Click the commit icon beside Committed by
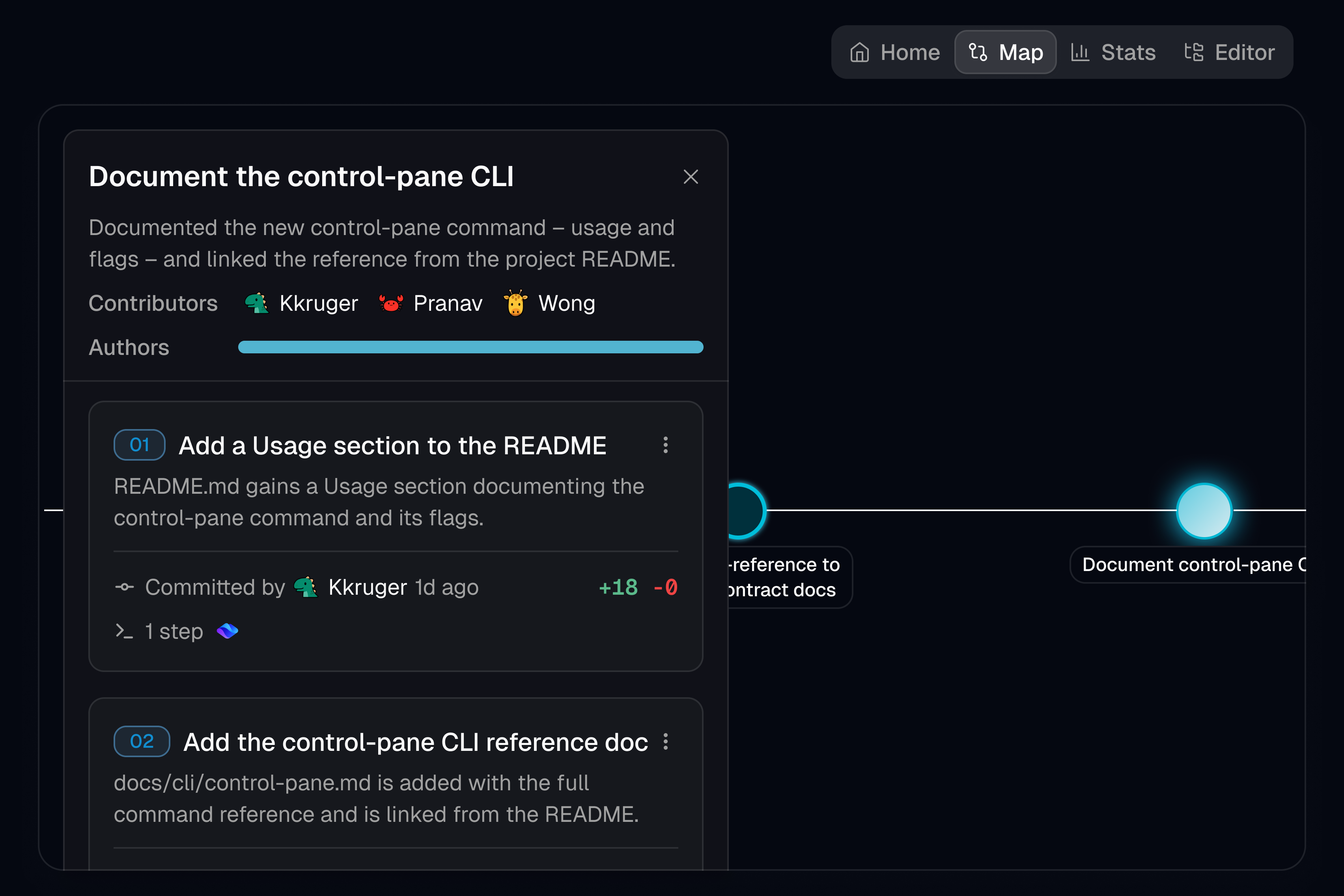The height and width of the screenshot is (896, 1344). (x=124, y=587)
